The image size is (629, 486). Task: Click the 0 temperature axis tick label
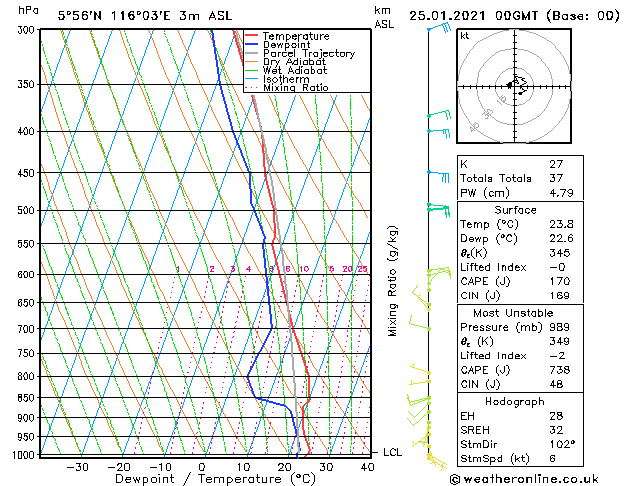pos(202,467)
